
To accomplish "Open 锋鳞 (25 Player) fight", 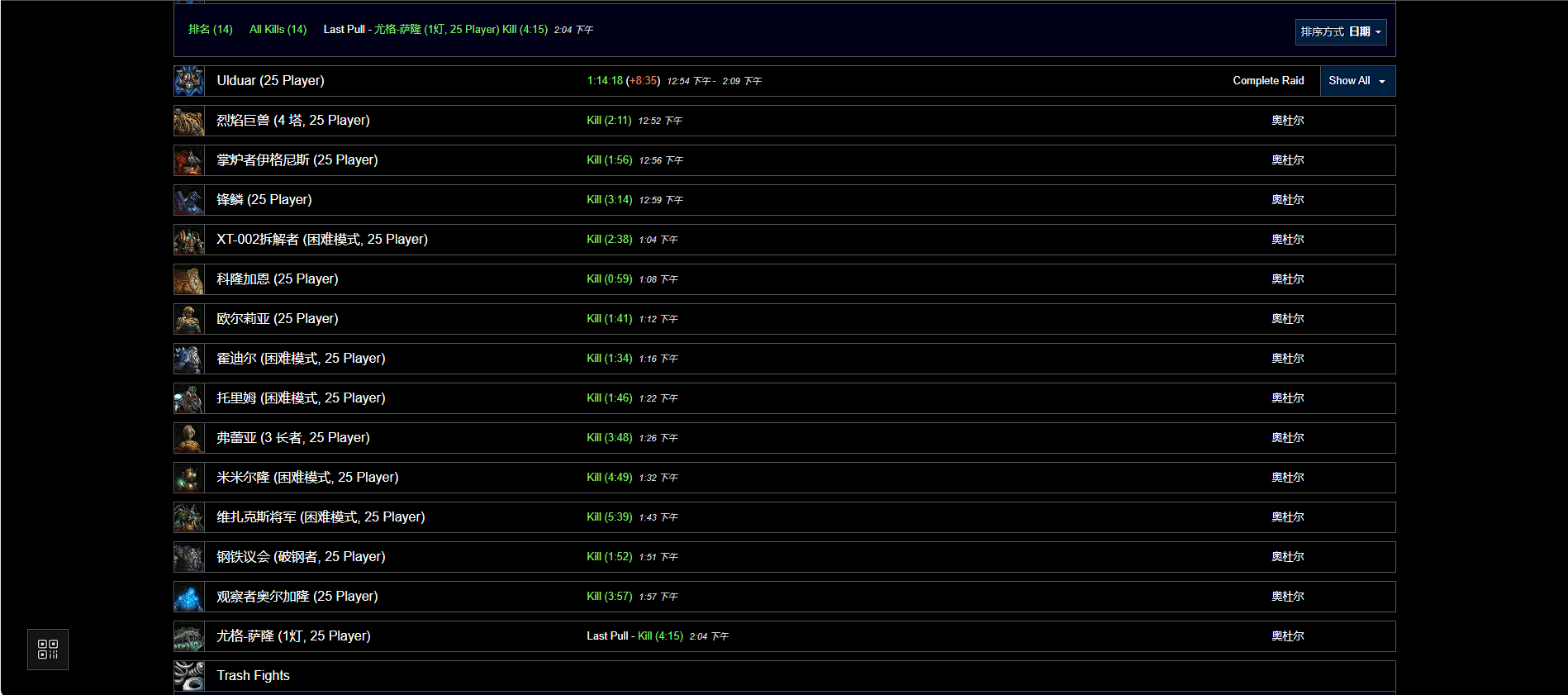I will (x=264, y=200).
